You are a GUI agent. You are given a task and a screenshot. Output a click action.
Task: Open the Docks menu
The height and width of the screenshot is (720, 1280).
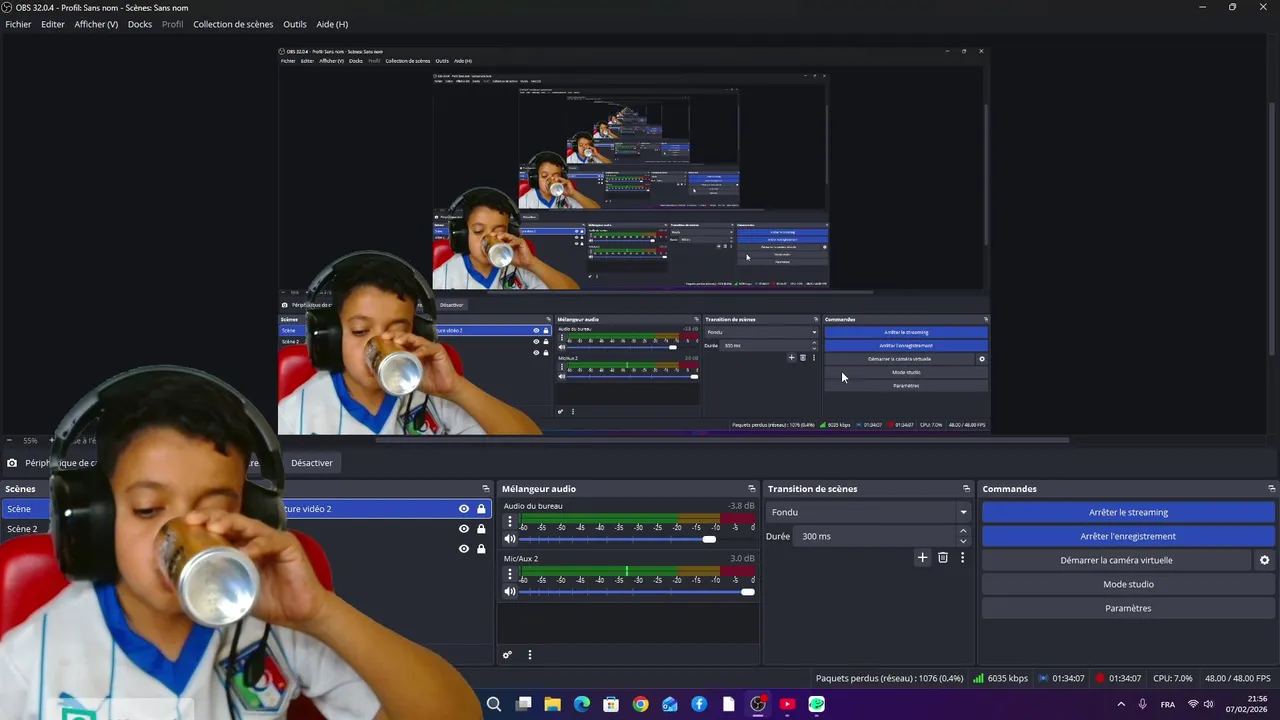point(140,24)
